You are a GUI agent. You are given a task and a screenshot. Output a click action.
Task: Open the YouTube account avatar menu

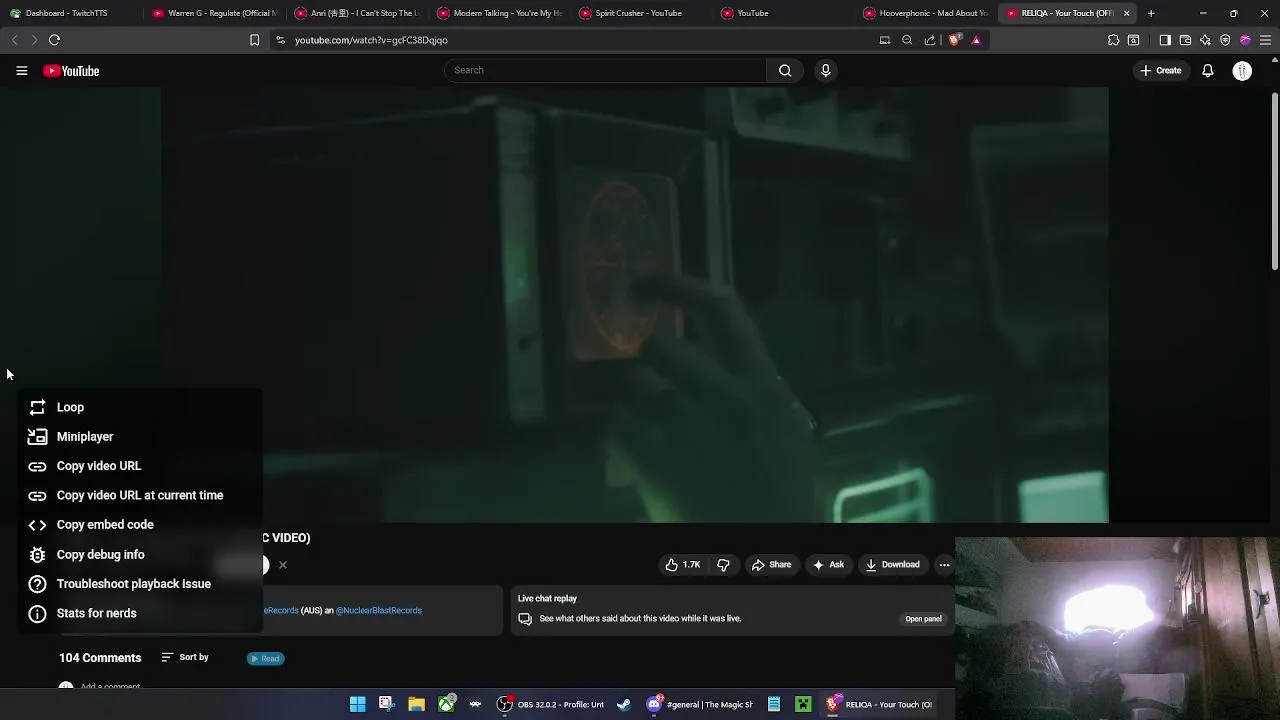pyautogui.click(x=1242, y=71)
